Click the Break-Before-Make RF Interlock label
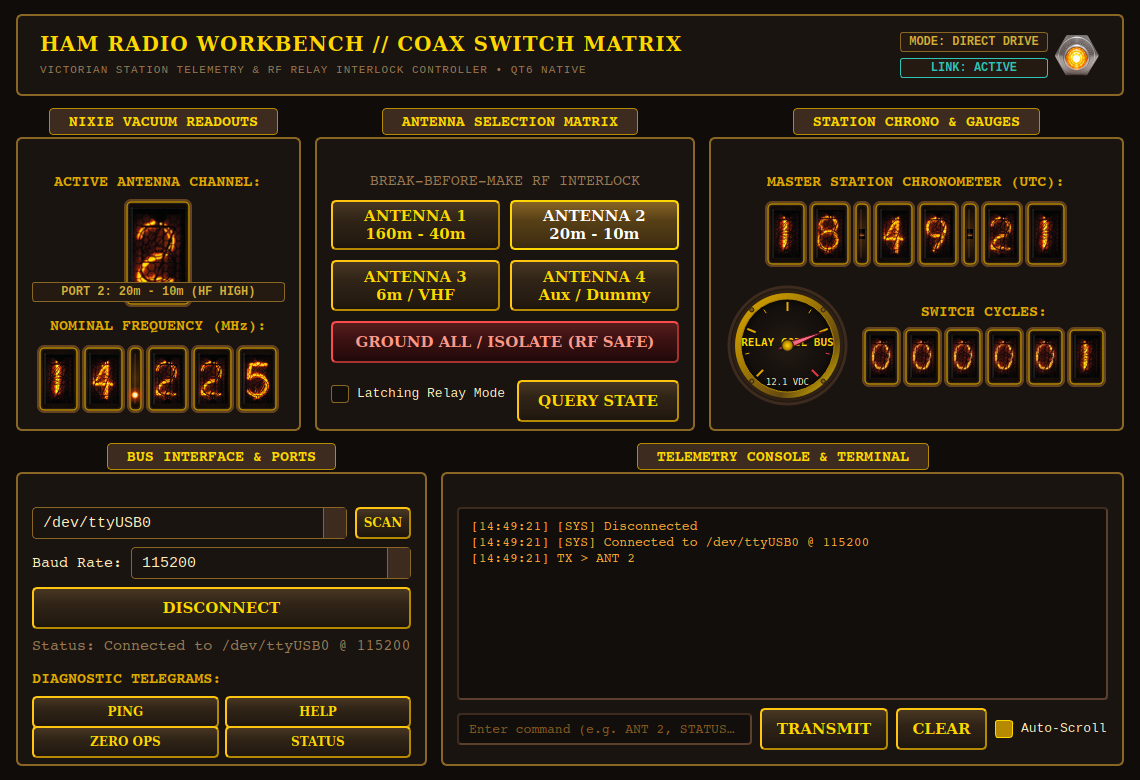The height and width of the screenshot is (780, 1140). (x=505, y=180)
